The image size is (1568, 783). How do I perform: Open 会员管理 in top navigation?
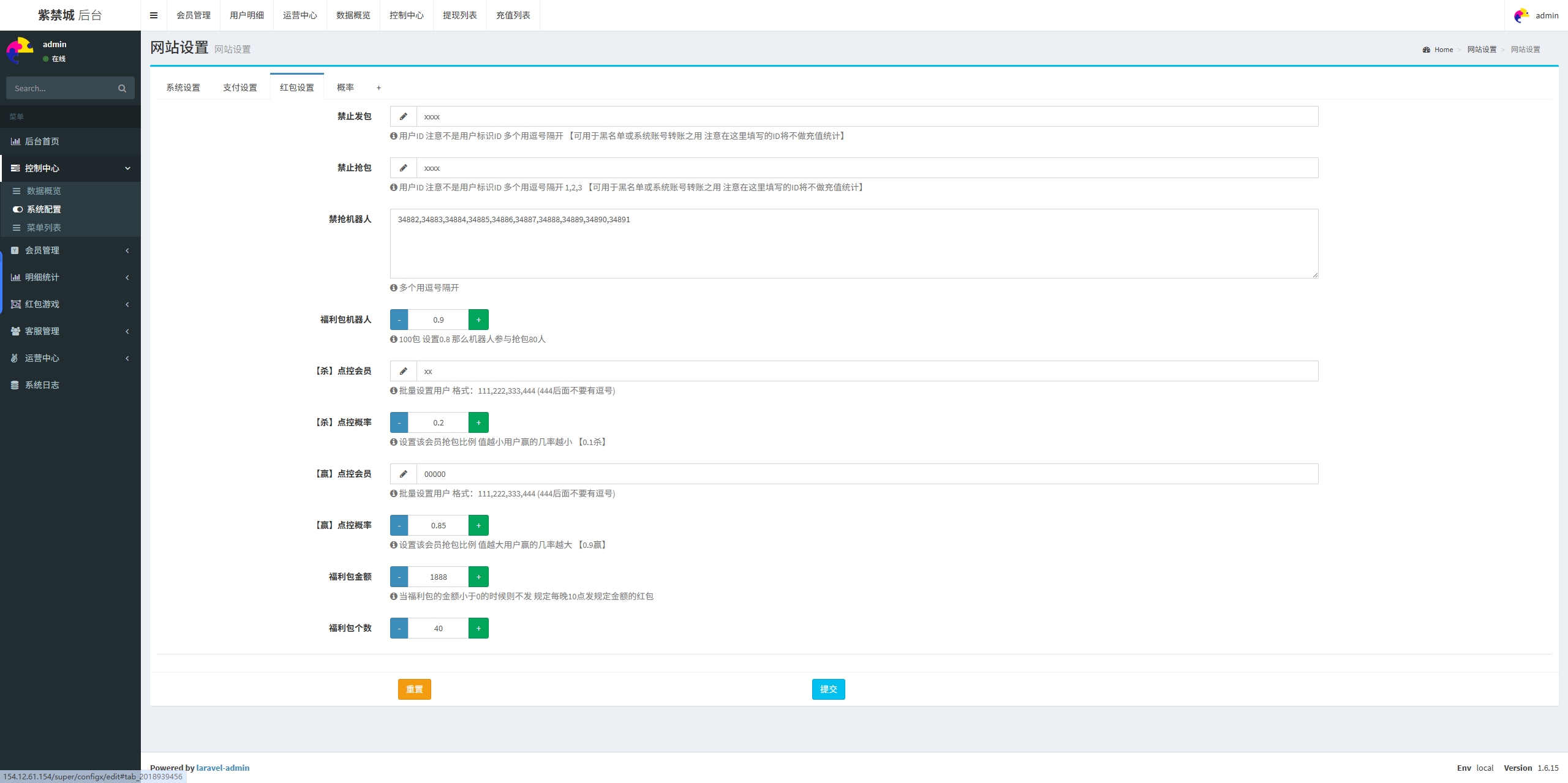[x=194, y=15]
